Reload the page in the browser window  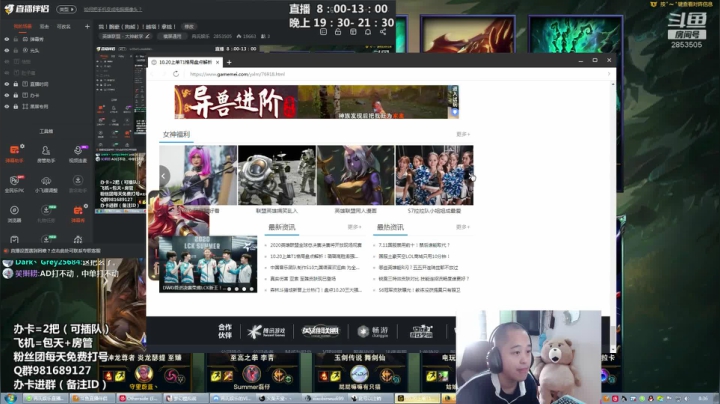[176, 74]
